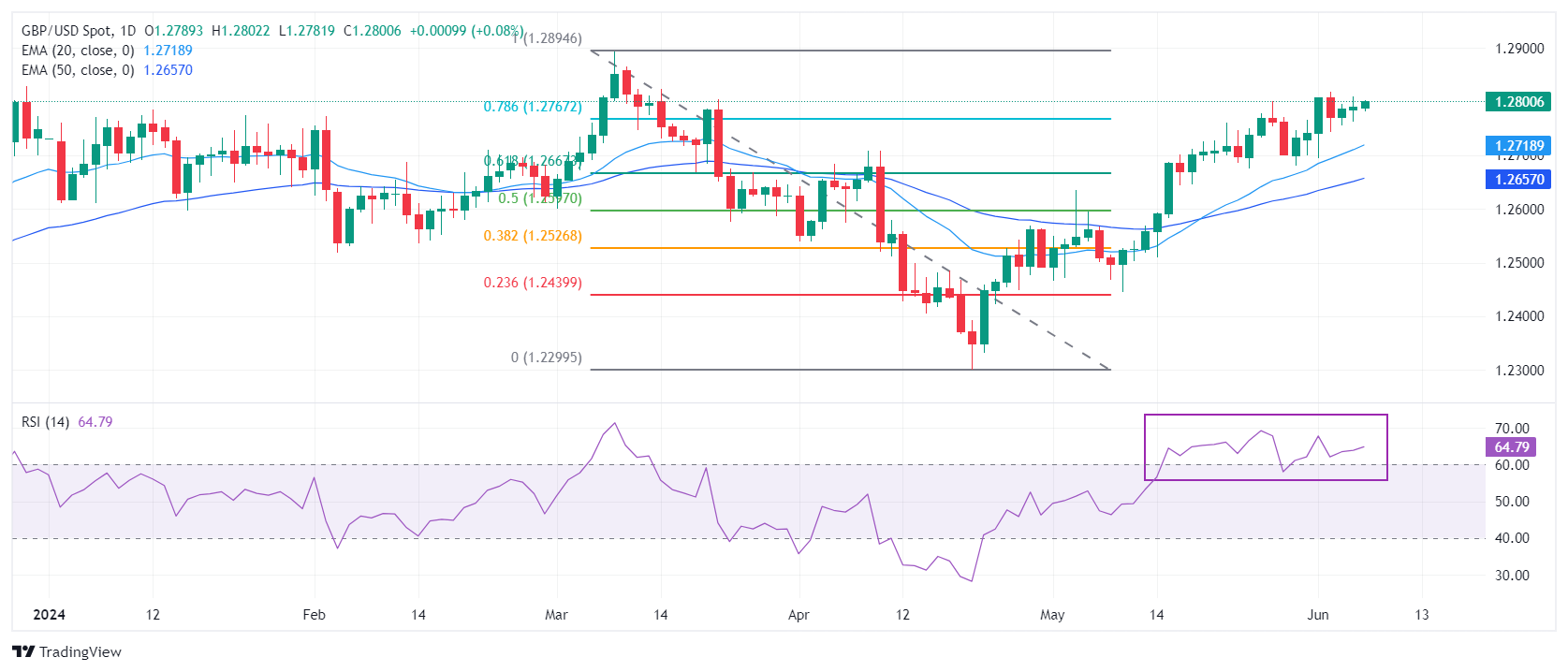Click the TradingView logo icon
This screenshot has width=1568, height=672.
[24, 651]
